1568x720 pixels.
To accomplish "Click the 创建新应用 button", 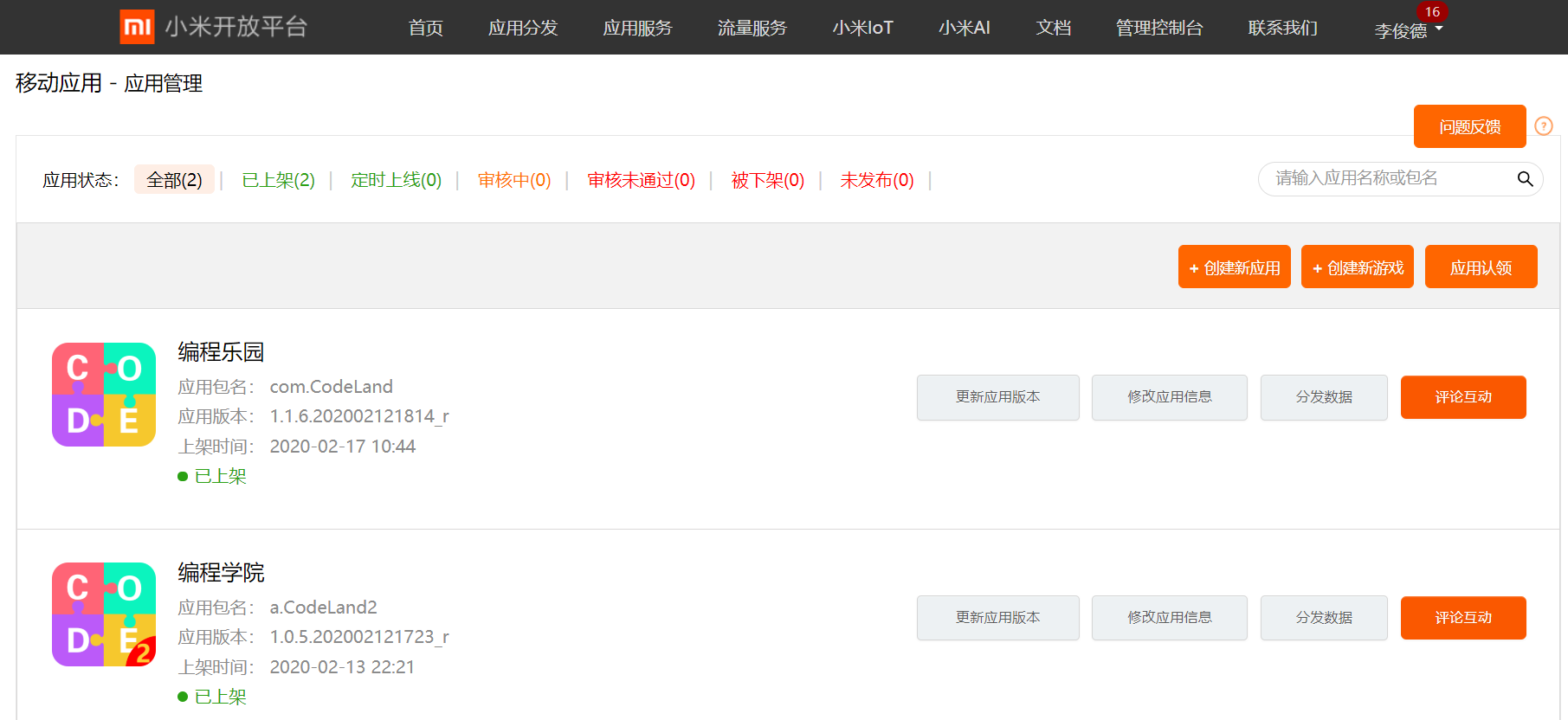I will click(1235, 267).
